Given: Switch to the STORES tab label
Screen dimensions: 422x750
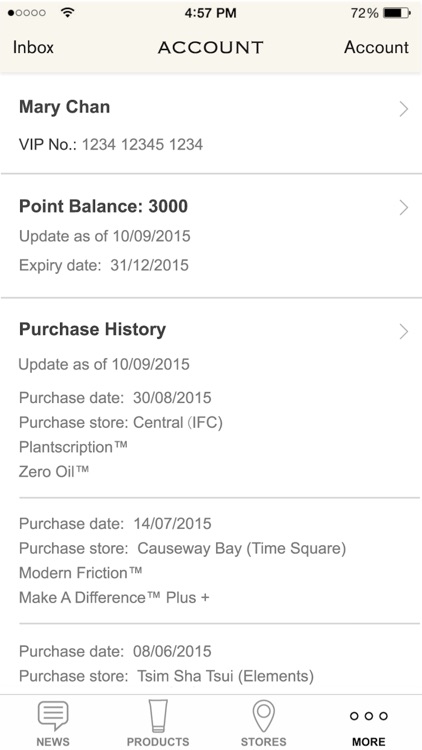Looking at the screenshot, I should click(263, 741).
